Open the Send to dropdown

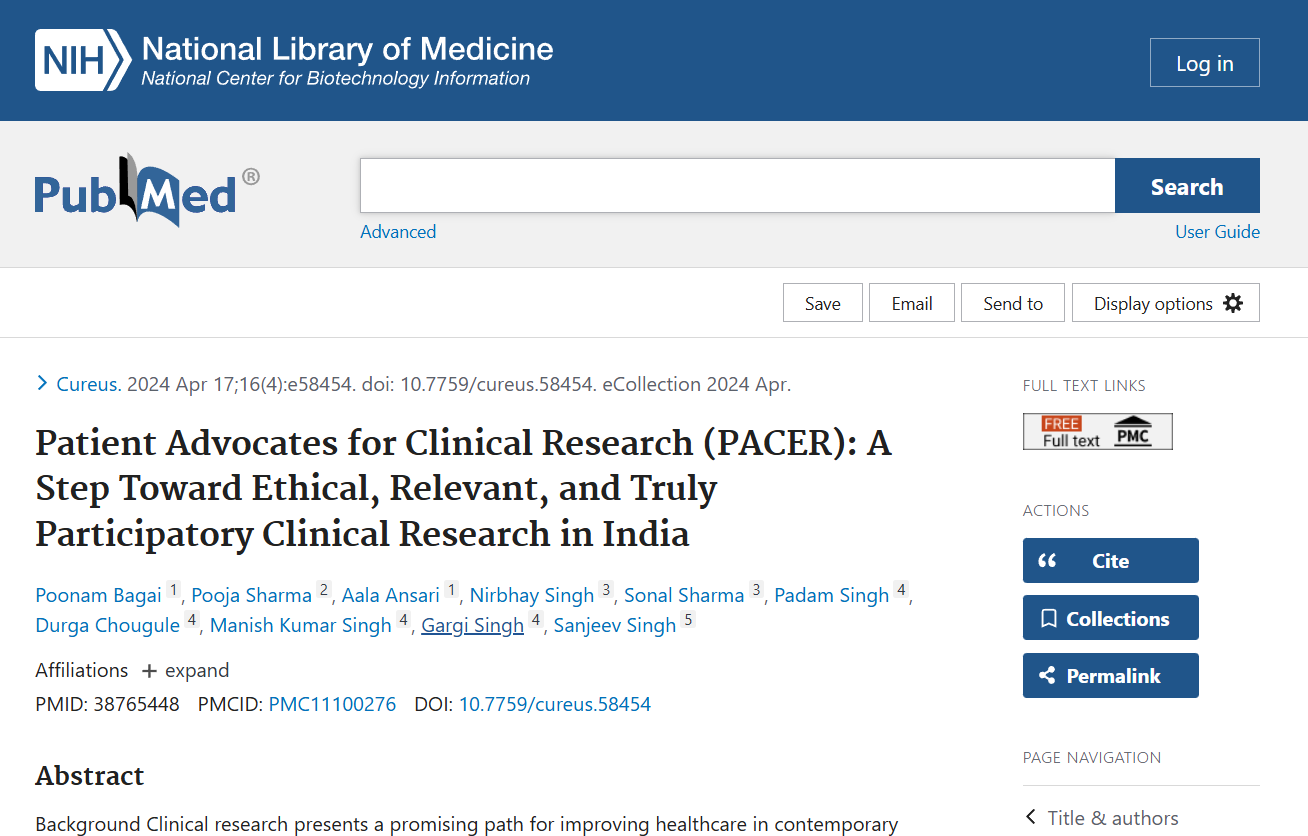(1012, 303)
